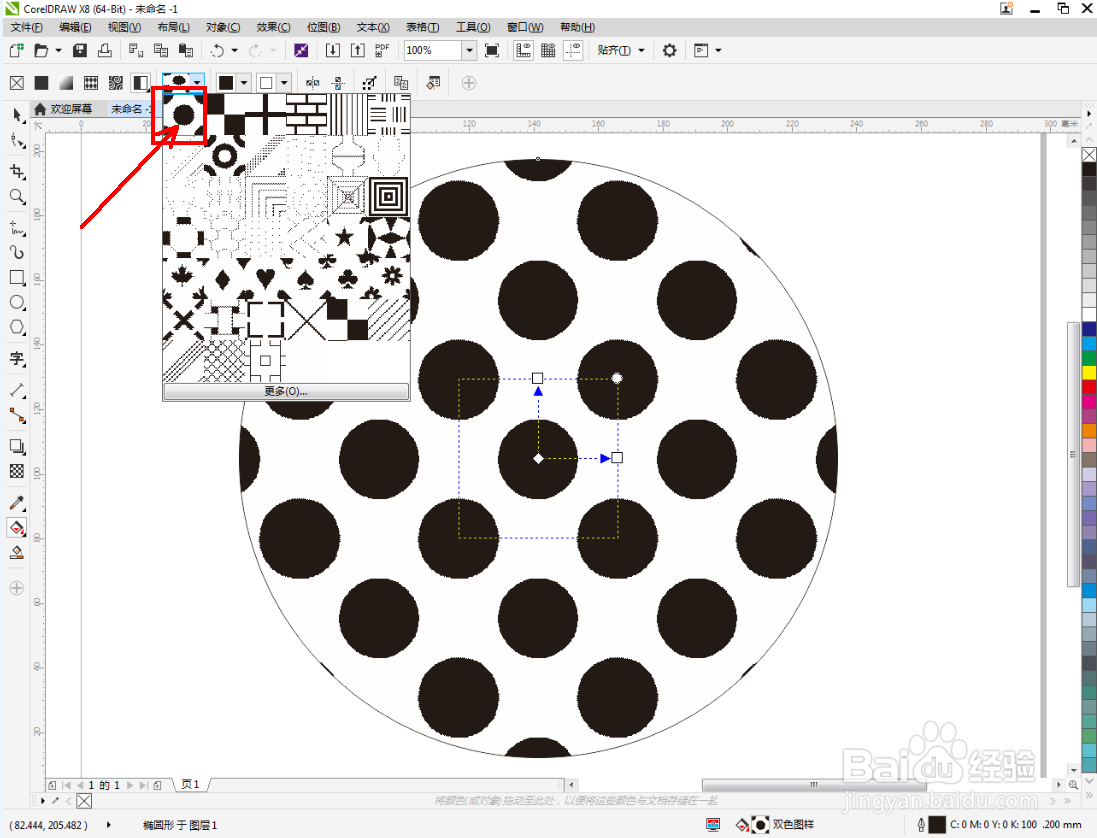Select the Interactive Fill tool

pyautogui.click(x=17, y=528)
